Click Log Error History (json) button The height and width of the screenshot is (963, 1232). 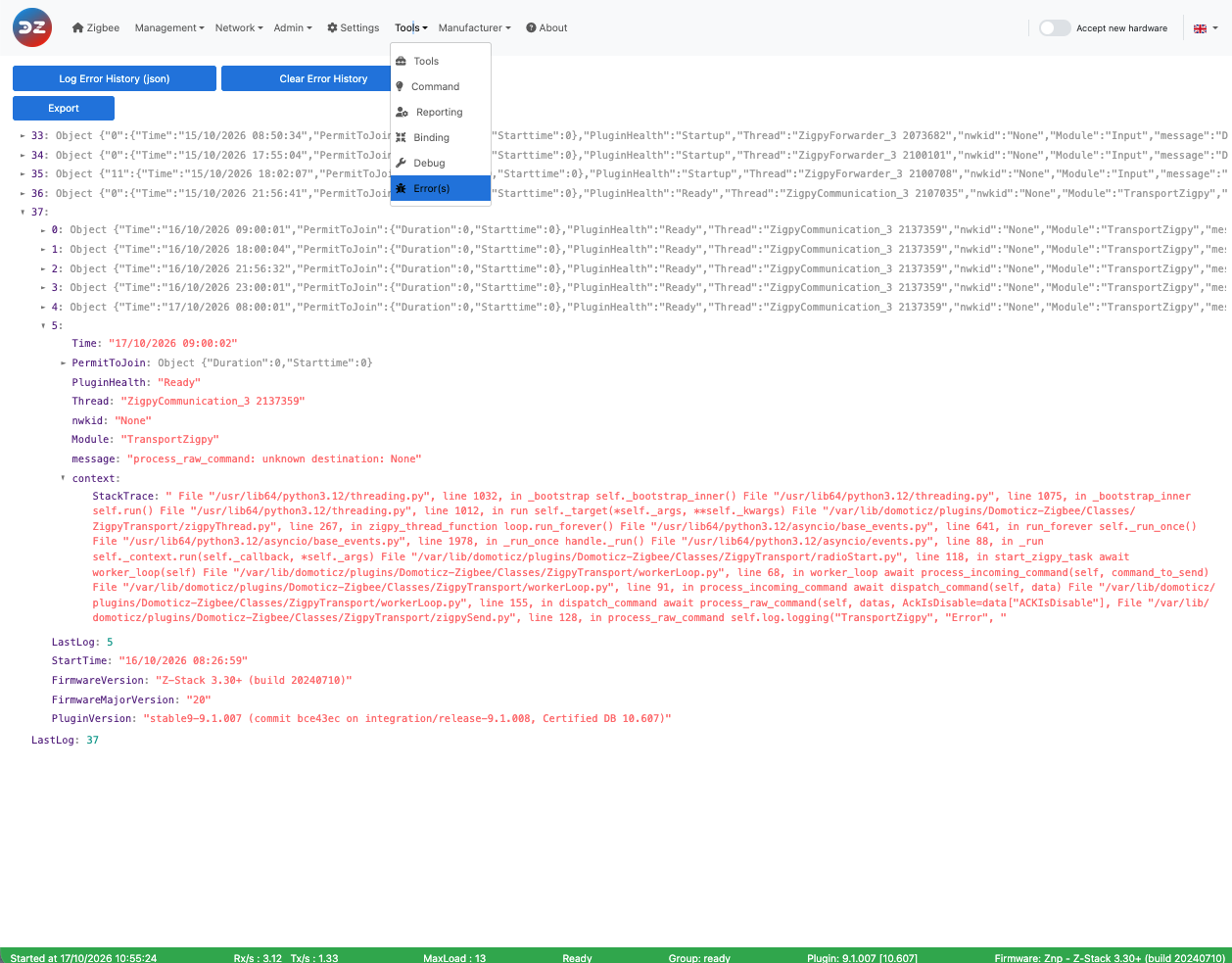[115, 78]
